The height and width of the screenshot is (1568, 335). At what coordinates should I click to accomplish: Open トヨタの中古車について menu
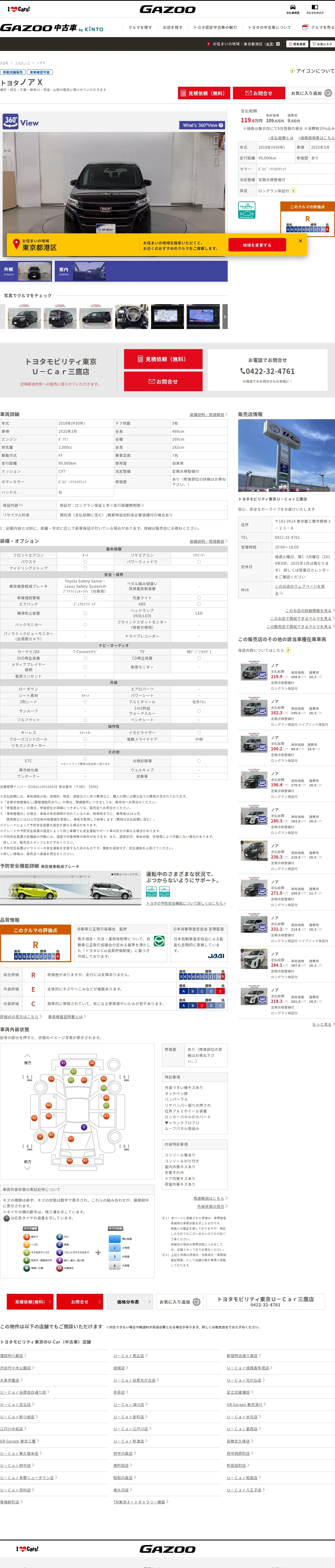click(270, 27)
